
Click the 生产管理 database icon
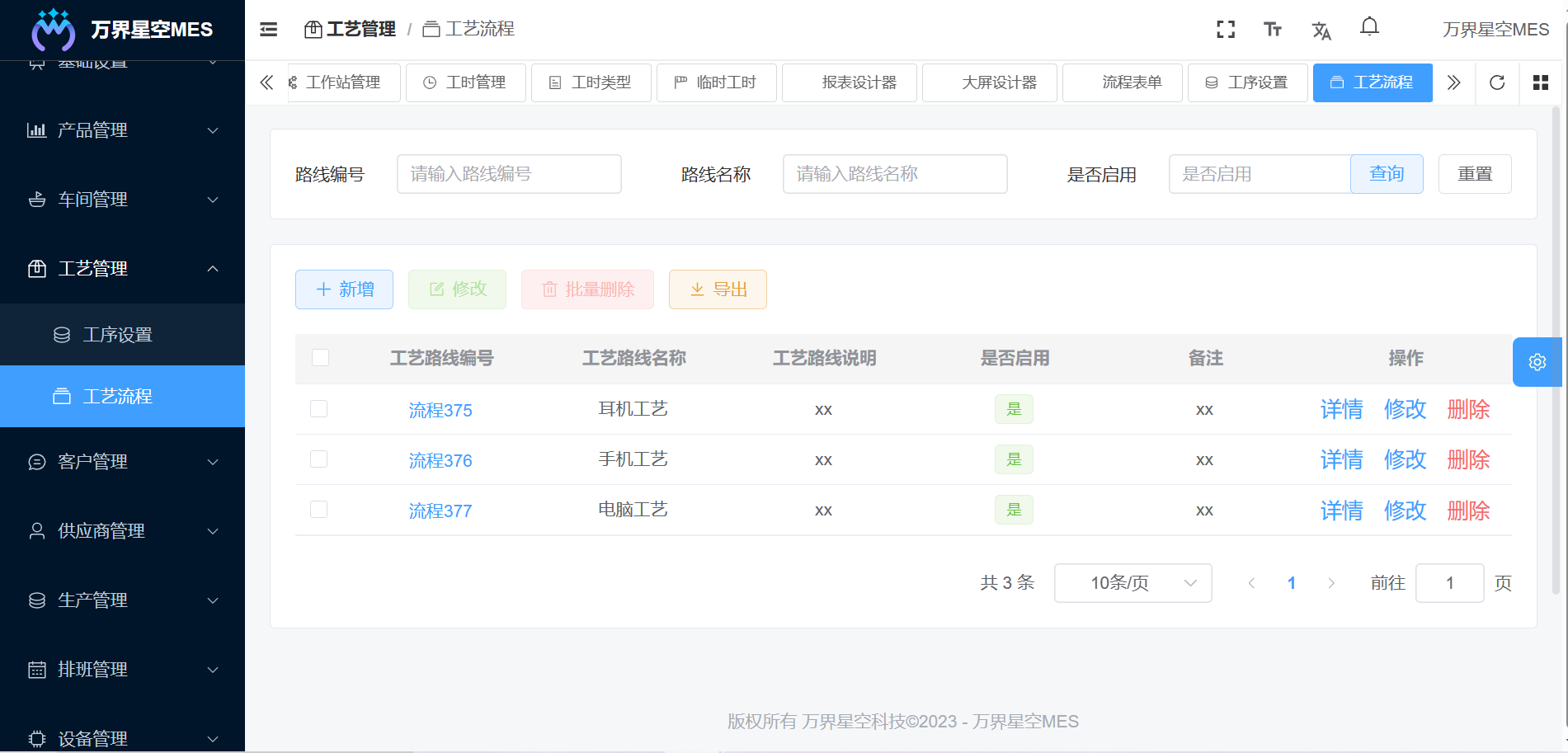(37, 600)
